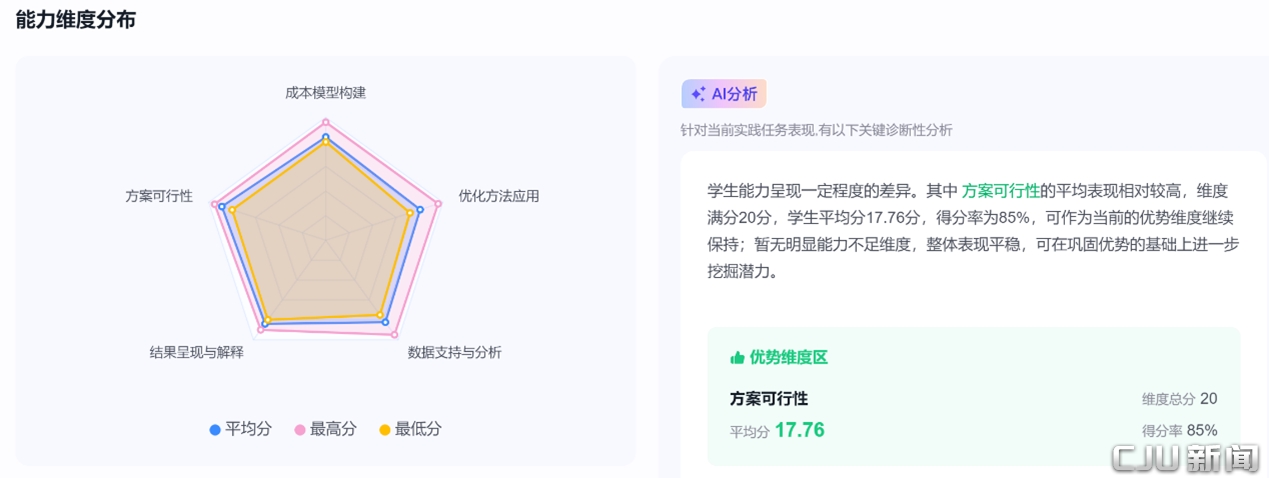The height and width of the screenshot is (478, 1269).
Task: Select the 数据支持与分析 radar axis label
Action: (454, 352)
